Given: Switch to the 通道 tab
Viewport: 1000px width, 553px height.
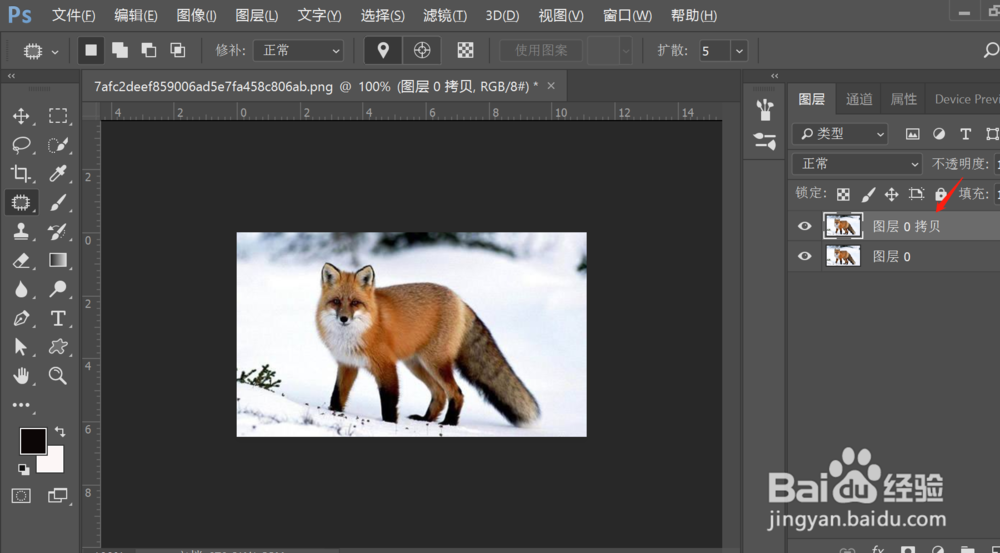Looking at the screenshot, I should click(x=859, y=99).
